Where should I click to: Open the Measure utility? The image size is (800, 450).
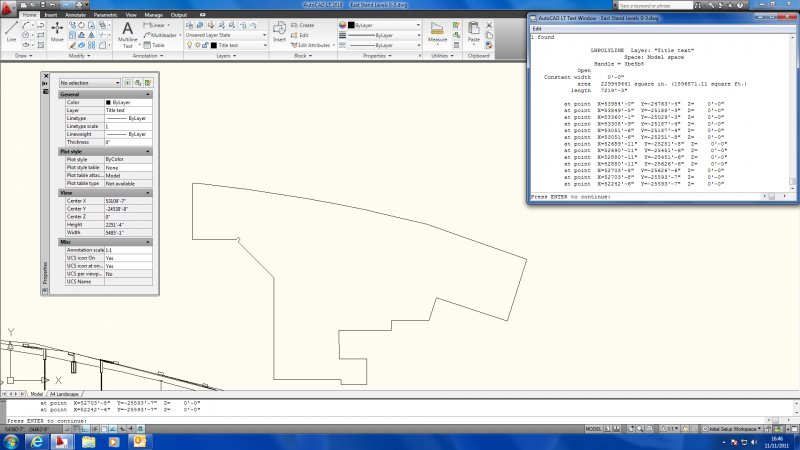437,32
